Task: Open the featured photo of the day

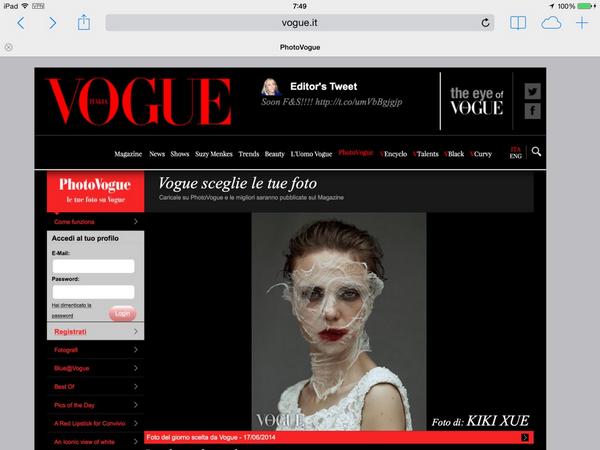Action: 339,321
